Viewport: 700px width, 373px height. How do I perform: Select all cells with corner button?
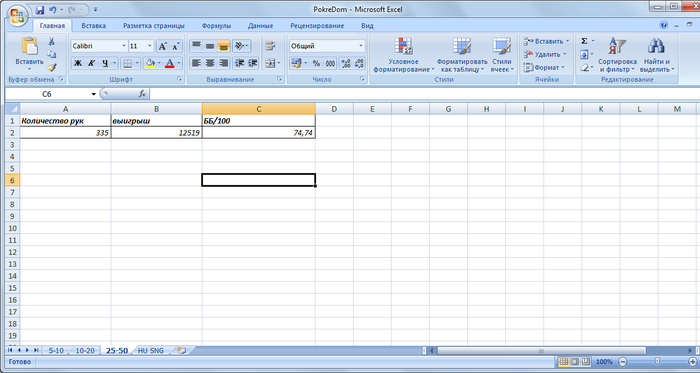click(x=12, y=109)
